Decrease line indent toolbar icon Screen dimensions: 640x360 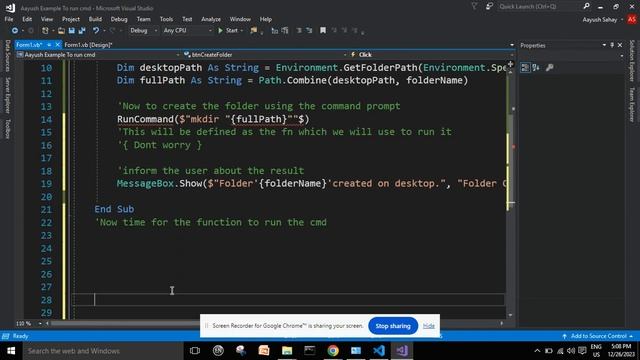pos(299,31)
